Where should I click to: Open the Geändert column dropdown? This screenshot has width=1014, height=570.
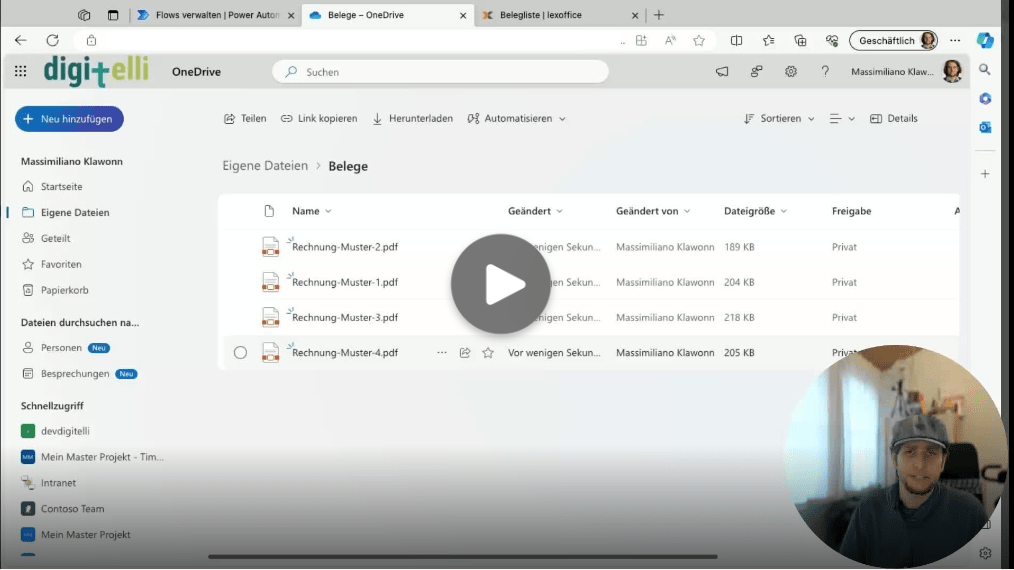coord(535,211)
